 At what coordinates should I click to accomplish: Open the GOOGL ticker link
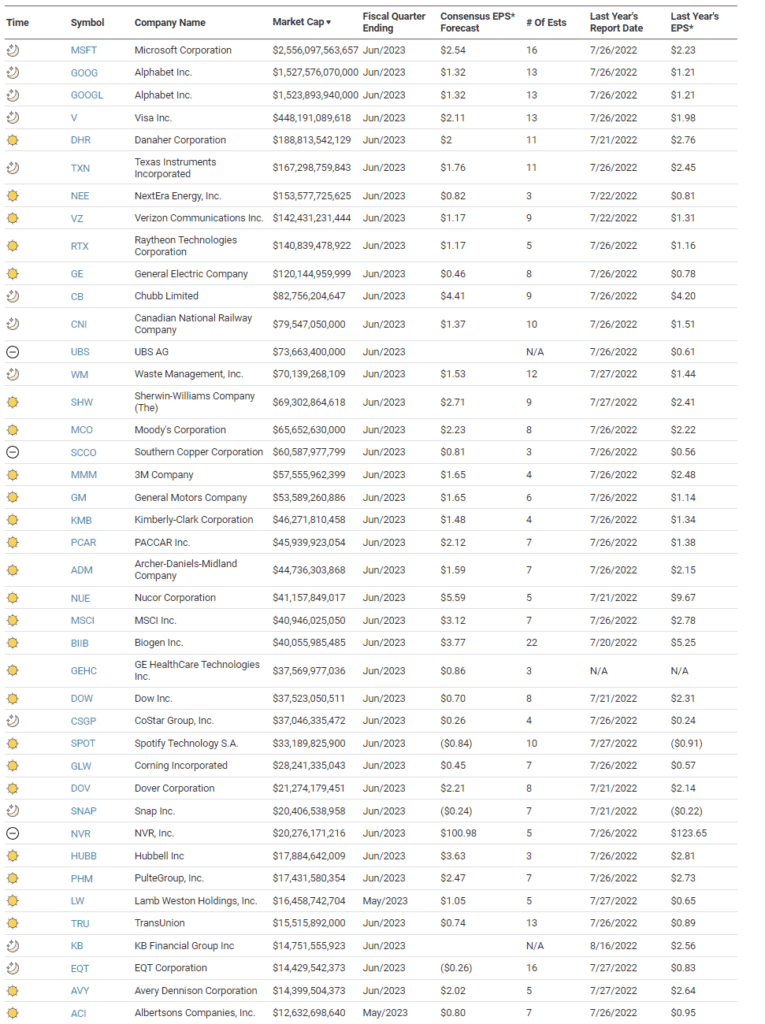(x=87, y=95)
